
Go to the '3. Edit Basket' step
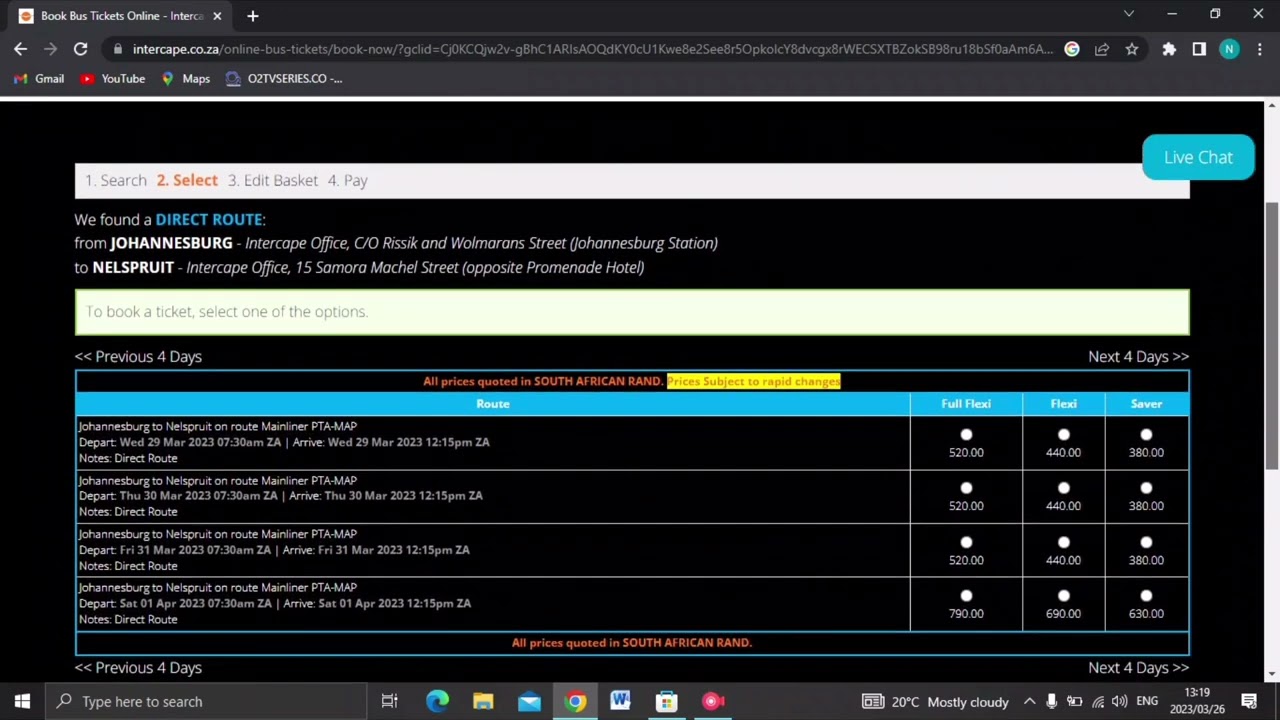pos(273,180)
